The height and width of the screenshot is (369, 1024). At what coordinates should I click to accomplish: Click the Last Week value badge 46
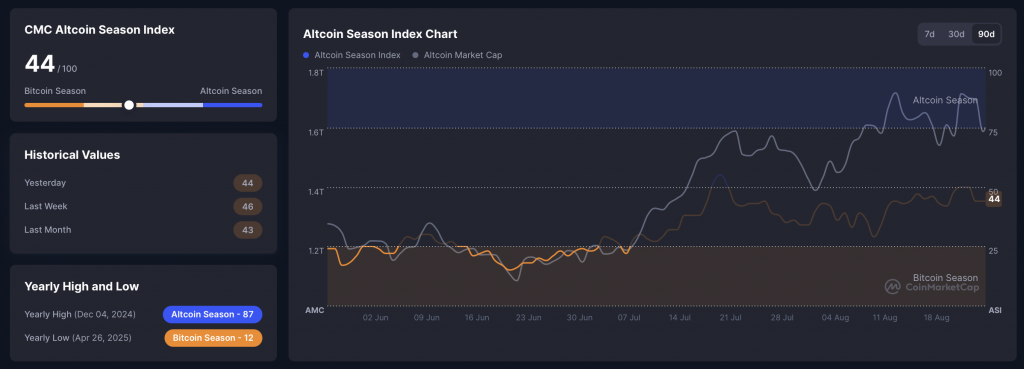(x=248, y=206)
